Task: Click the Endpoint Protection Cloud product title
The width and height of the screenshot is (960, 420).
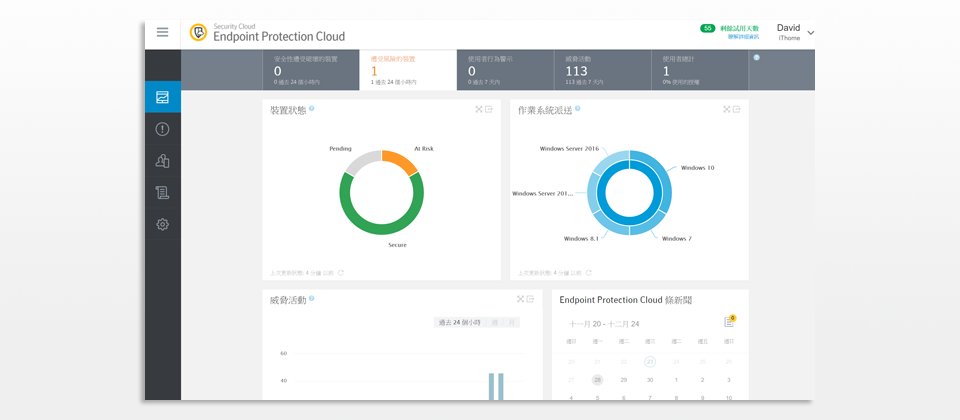Action: tap(279, 37)
